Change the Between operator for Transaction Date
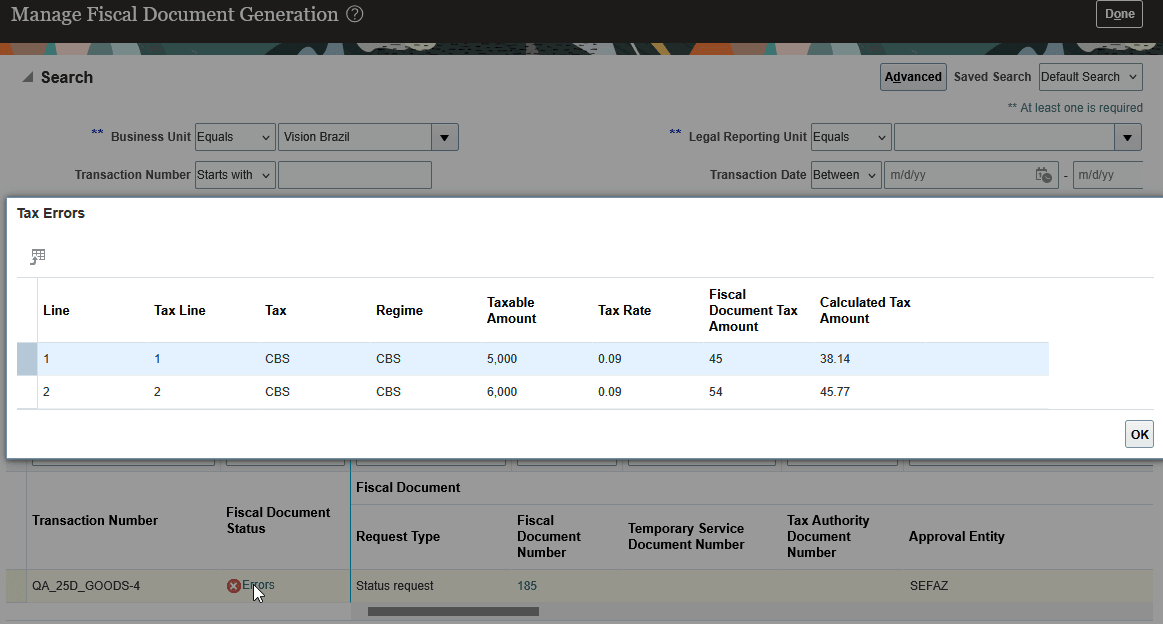Screen dimensions: 1163x624 (x=845, y=175)
